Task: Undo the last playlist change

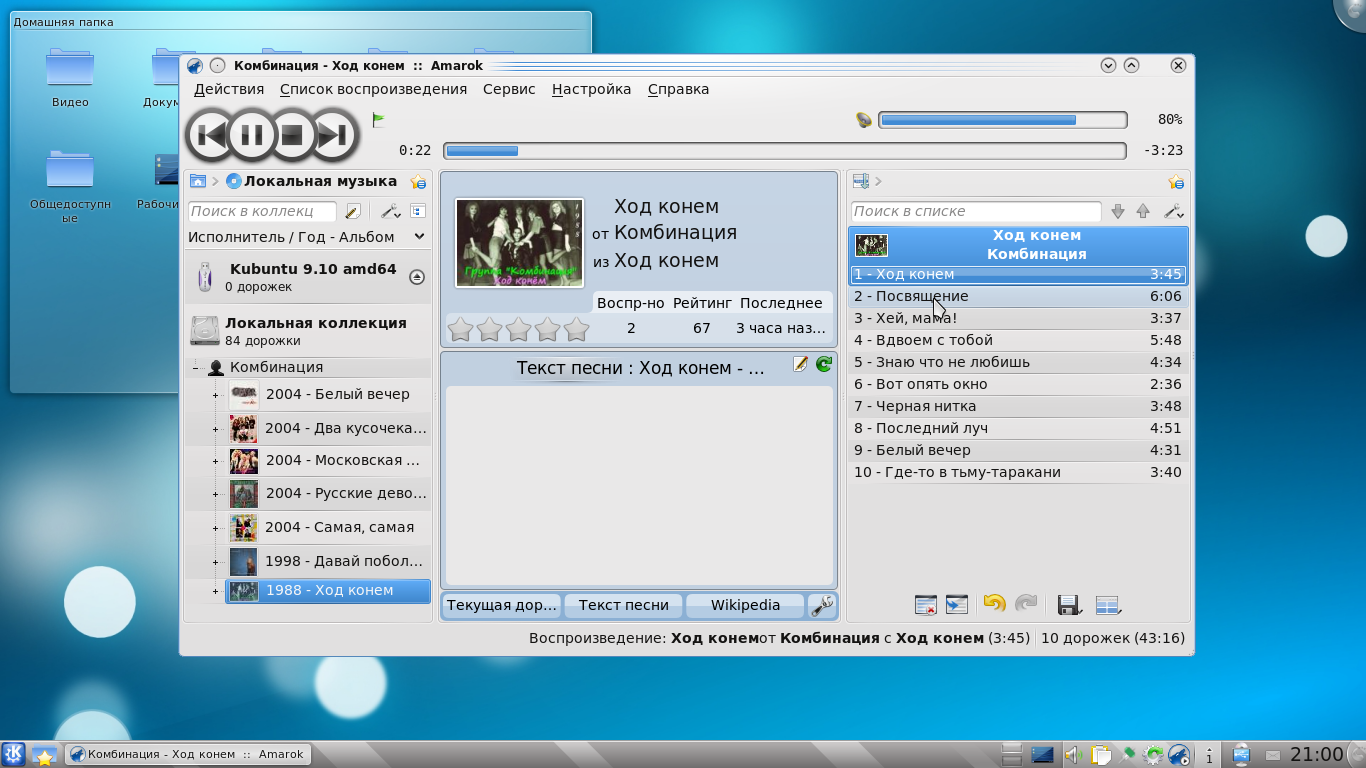Action: point(994,603)
